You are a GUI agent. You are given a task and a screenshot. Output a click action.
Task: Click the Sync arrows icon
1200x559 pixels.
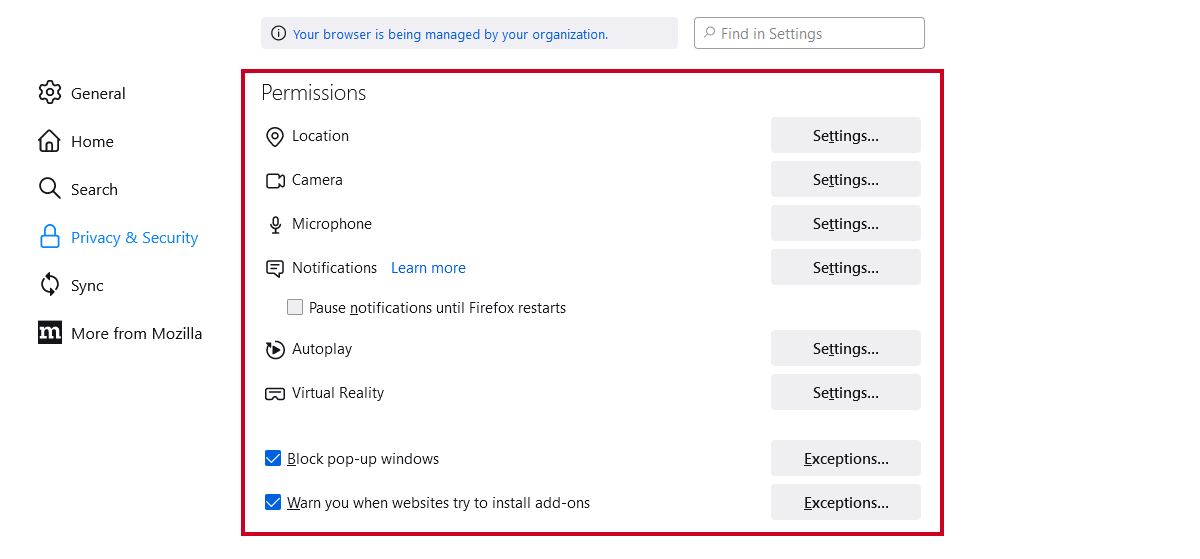coord(50,285)
